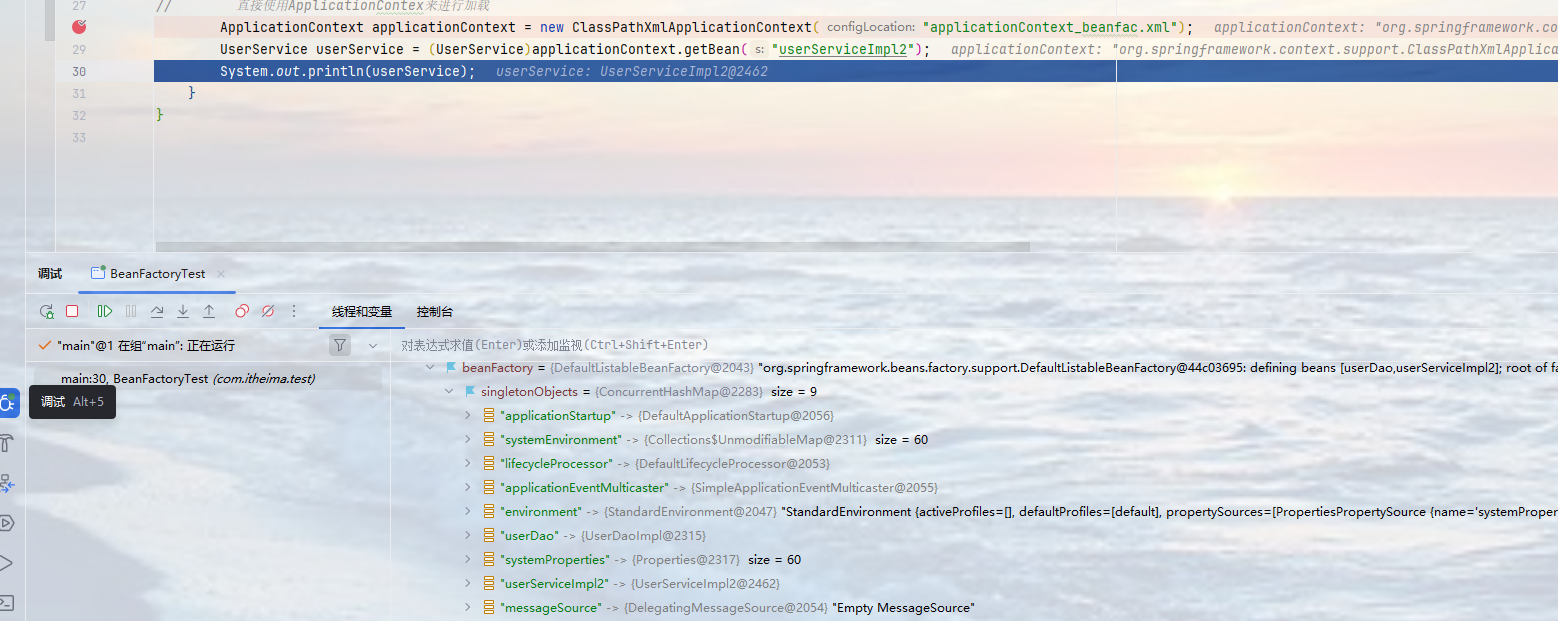Open the Debug tool window from the sidebar
The image size is (1558, 621).
(x=7, y=403)
